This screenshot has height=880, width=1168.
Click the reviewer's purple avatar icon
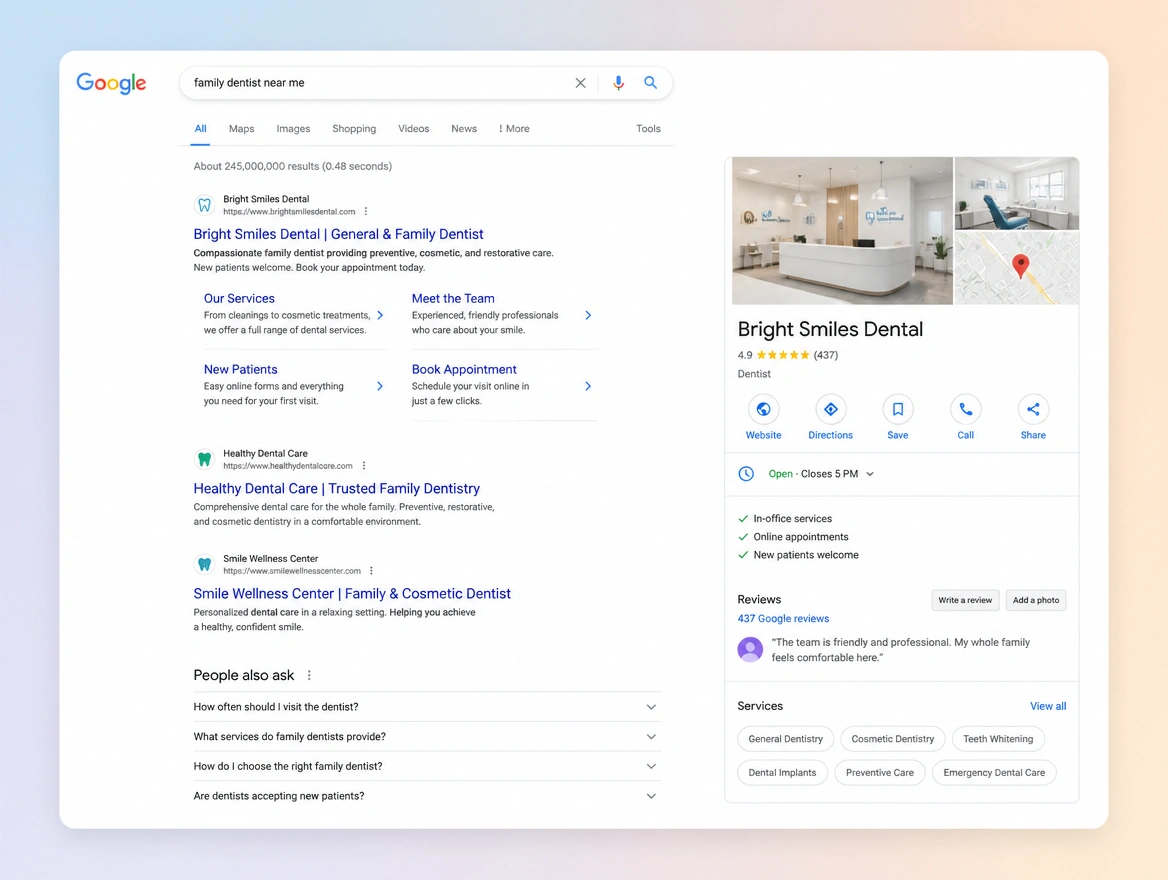coord(750,649)
